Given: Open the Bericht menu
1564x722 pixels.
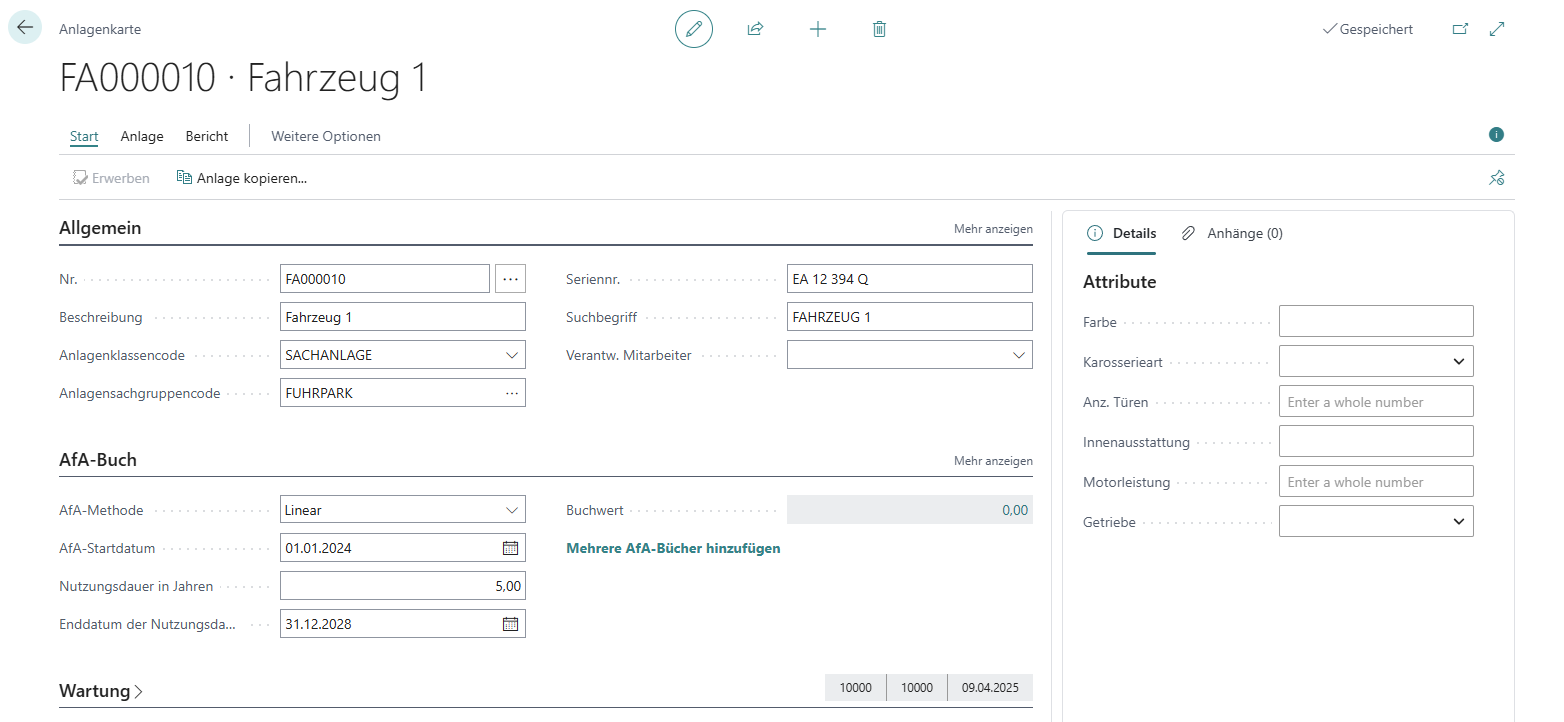Looking at the screenshot, I should [207, 136].
